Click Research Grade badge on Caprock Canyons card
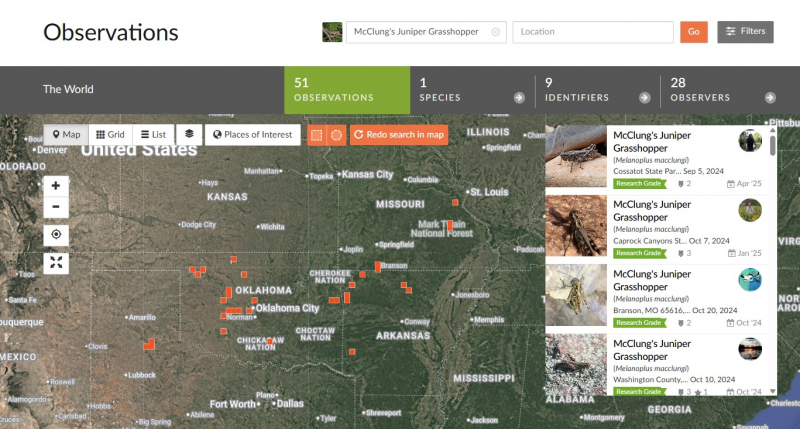Screen dimensions: 800x429 (640, 253)
